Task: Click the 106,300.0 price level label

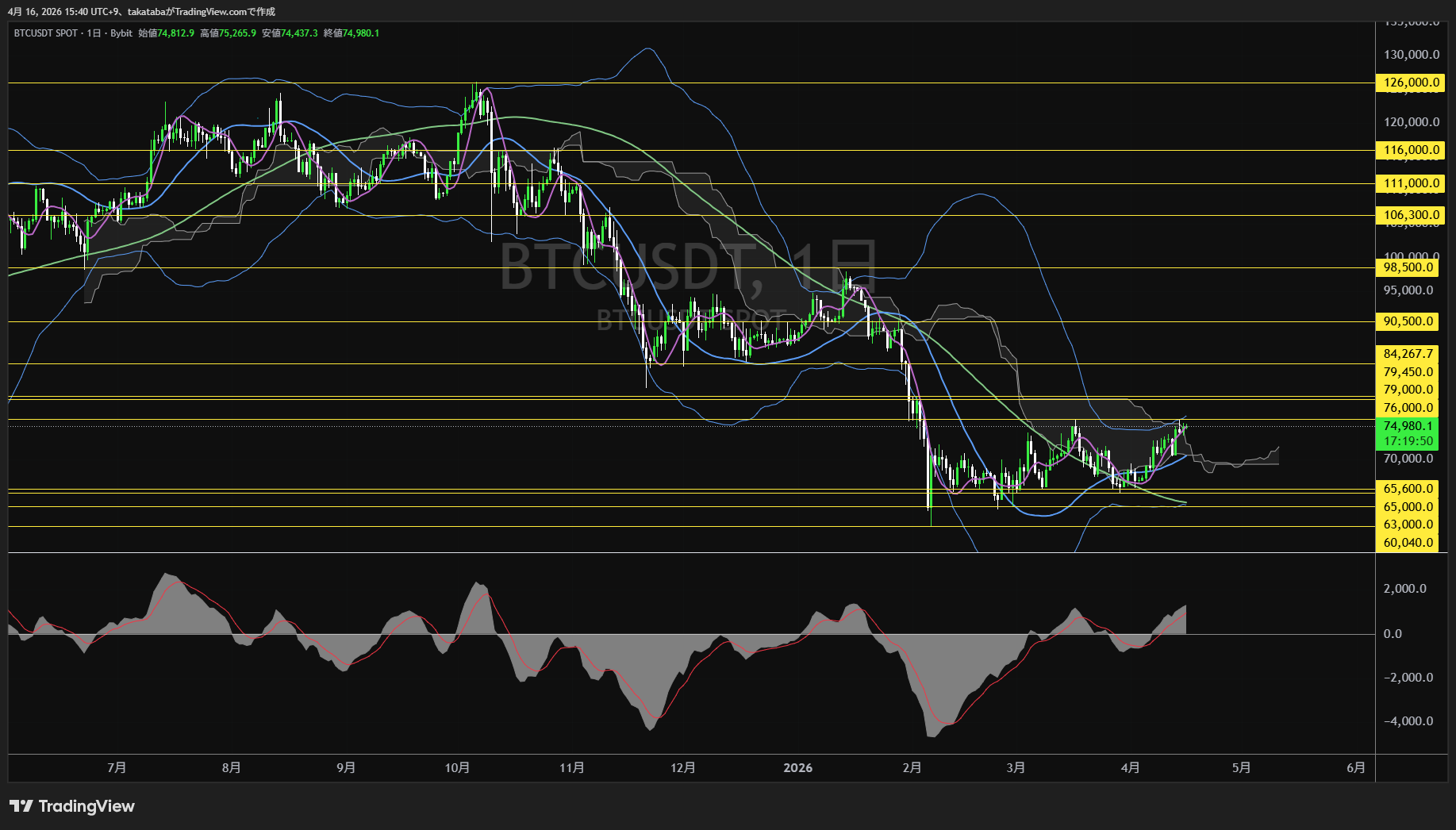Action: 1411,215
